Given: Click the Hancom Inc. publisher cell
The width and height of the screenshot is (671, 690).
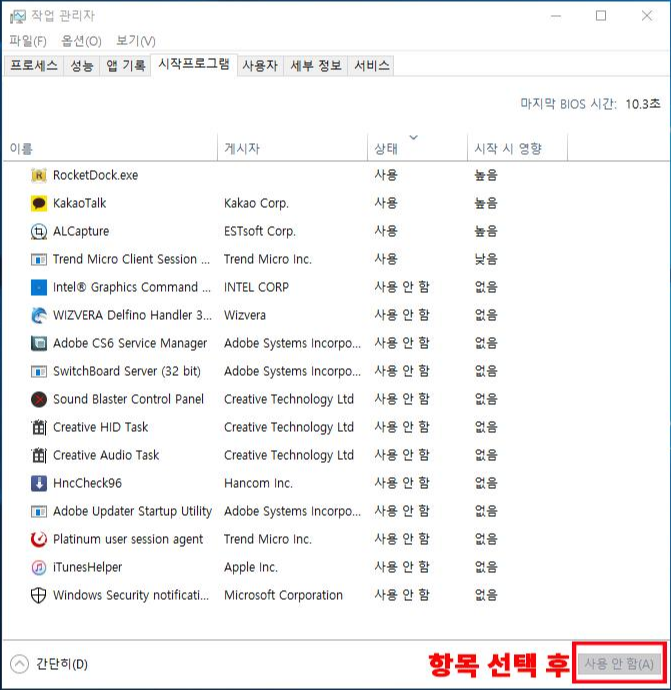Looking at the screenshot, I should pos(258,483).
